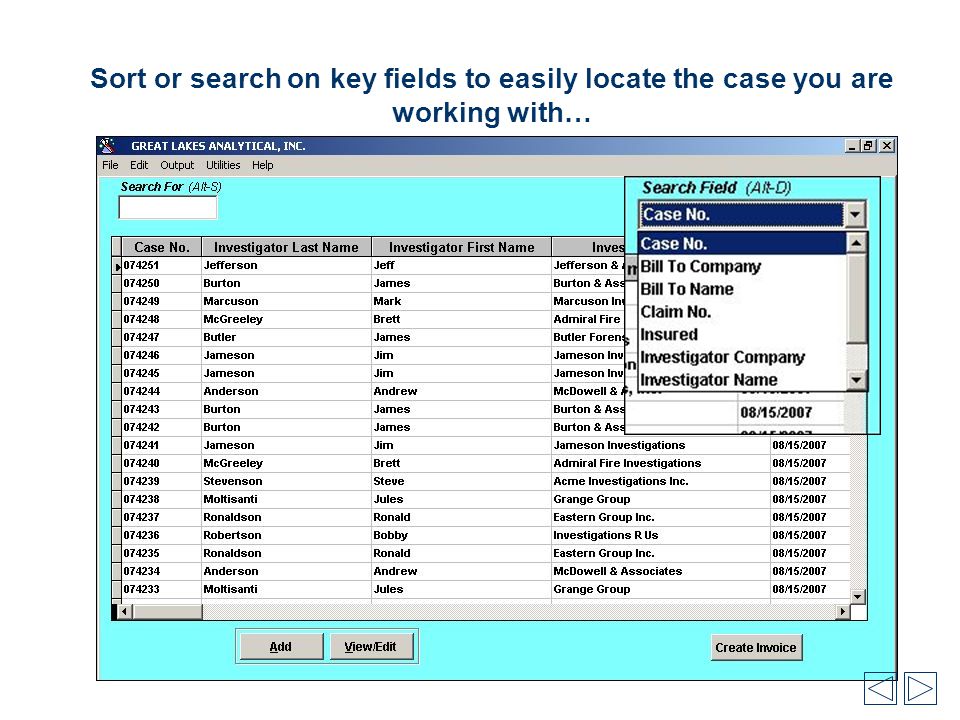Viewport: 960px width, 720px height.
Task: Close the Great Lakes Analytical window
Action: coord(887,146)
